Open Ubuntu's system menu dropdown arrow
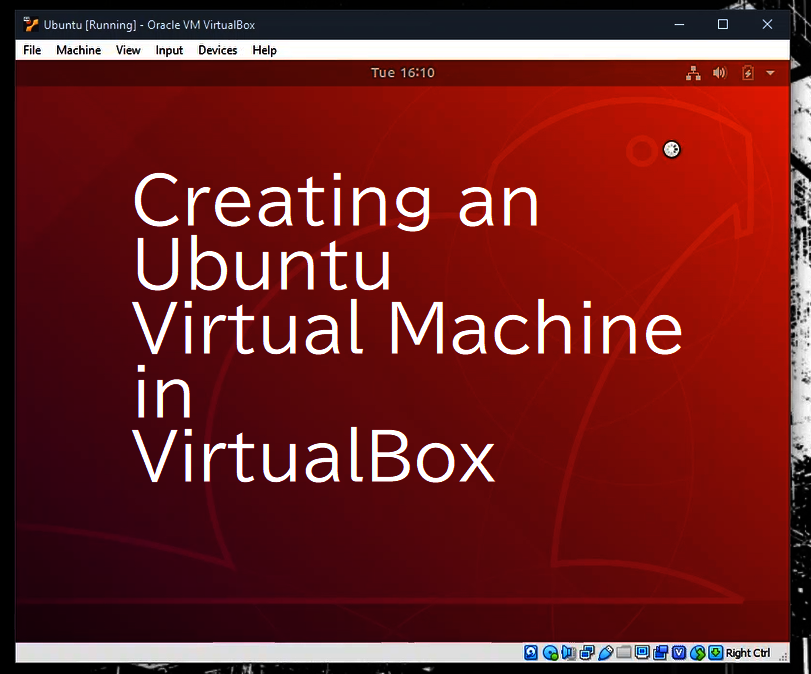Screen dimensions: 811x674 (x=769, y=72)
